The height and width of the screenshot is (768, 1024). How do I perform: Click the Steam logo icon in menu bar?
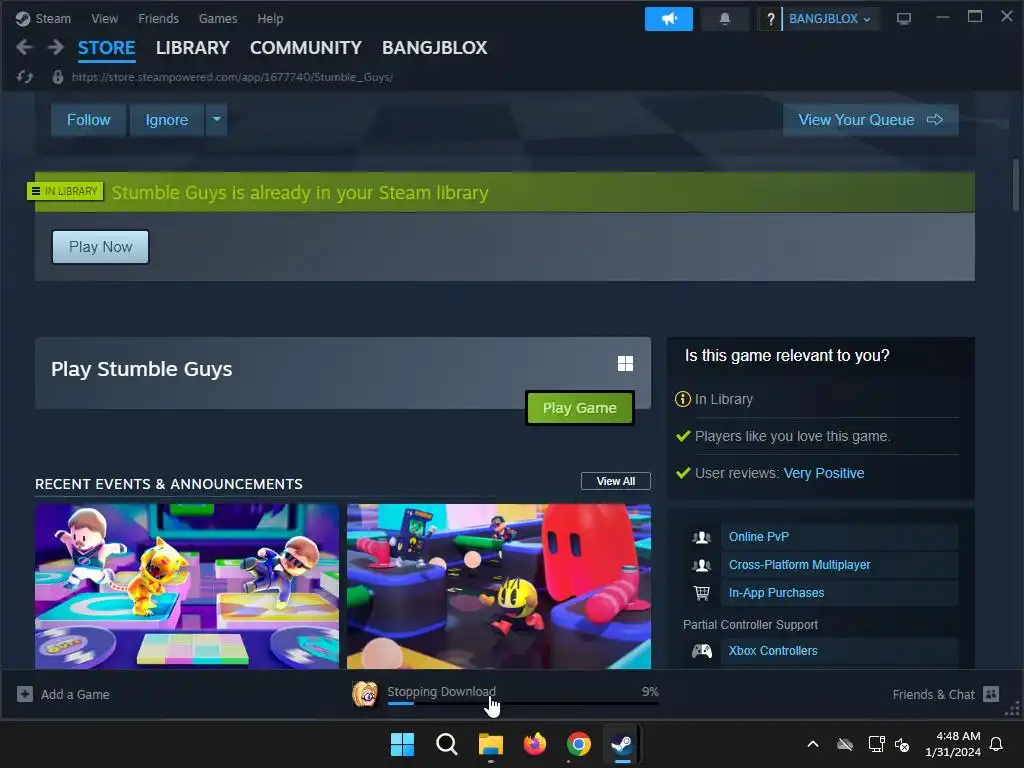point(23,18)
